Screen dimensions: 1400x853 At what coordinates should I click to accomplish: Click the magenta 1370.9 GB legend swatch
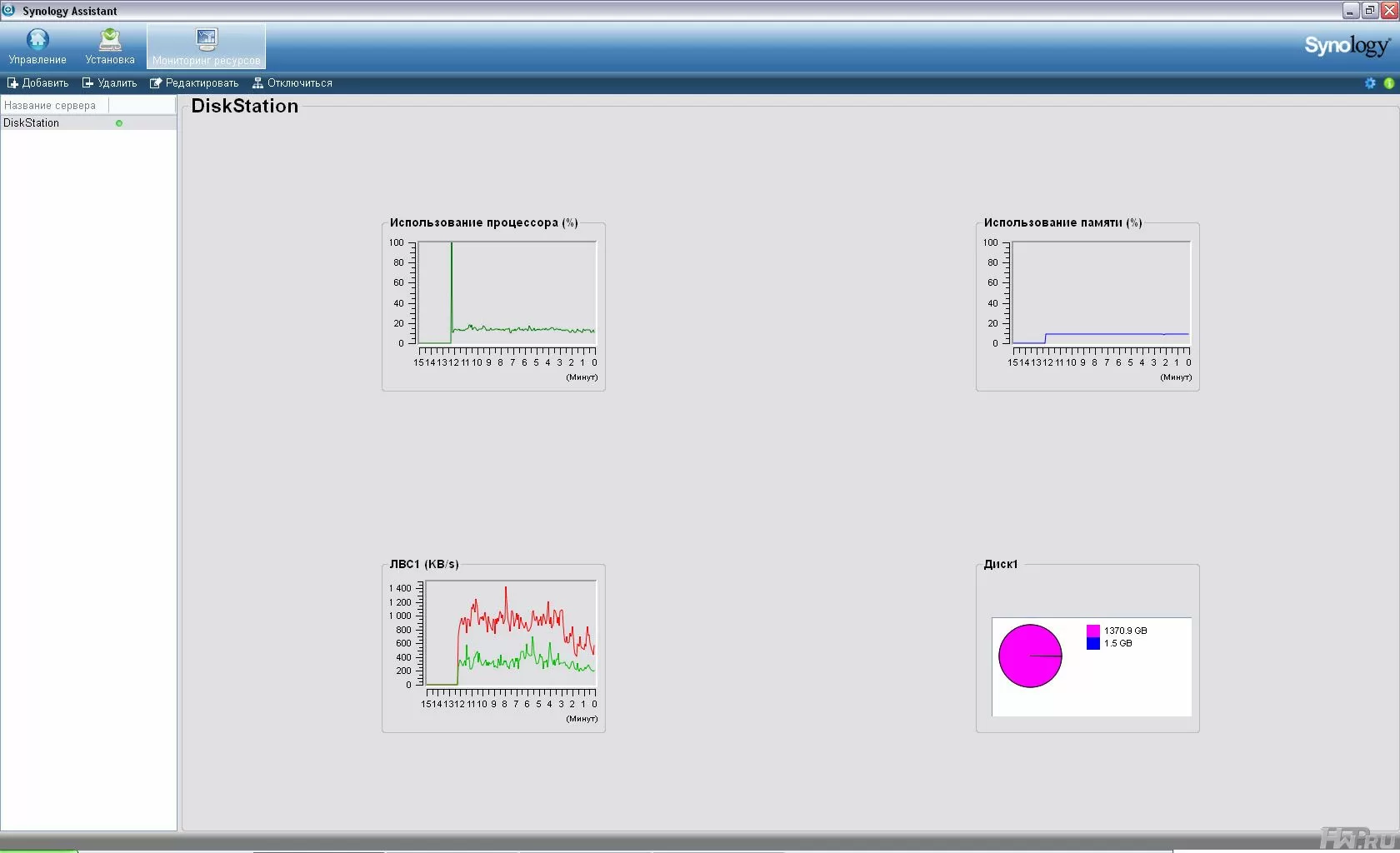[1092, 631]
